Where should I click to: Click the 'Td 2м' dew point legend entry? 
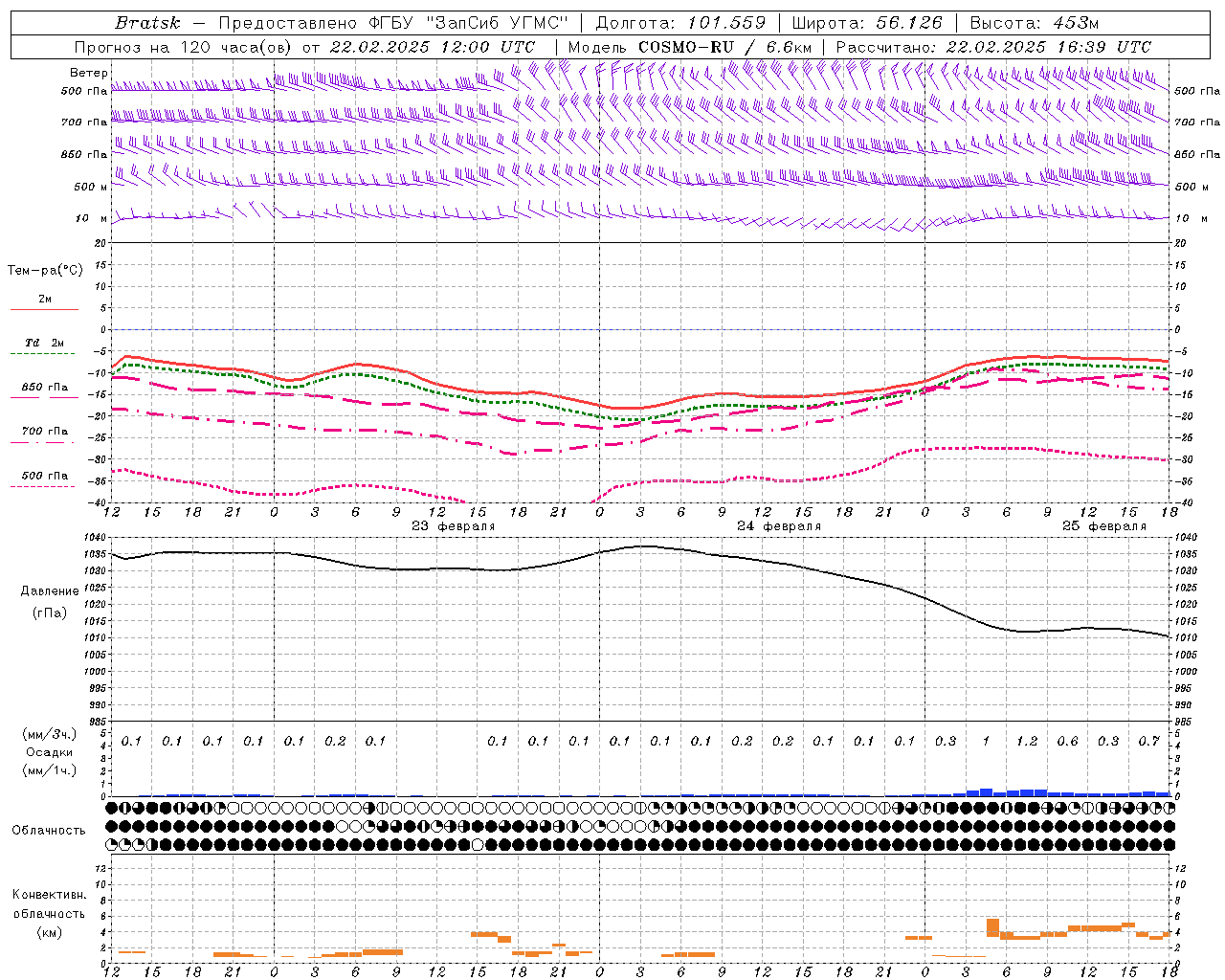(x=45, y=343)
